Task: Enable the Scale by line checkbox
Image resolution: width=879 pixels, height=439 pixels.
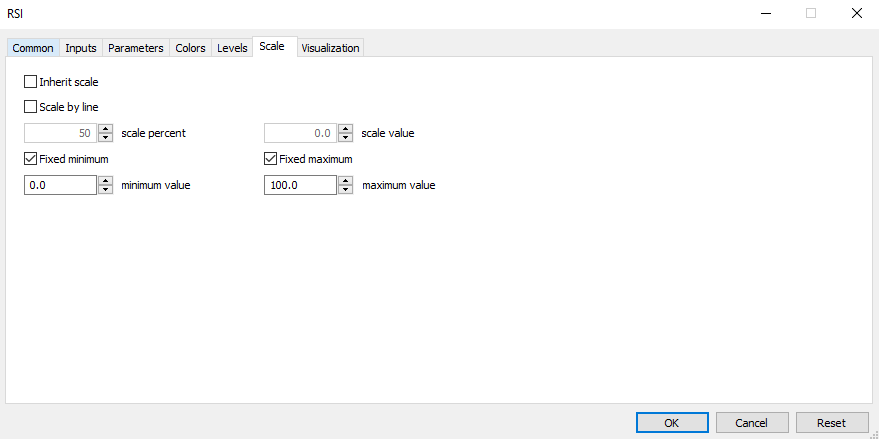Action: tap(30, 107)
